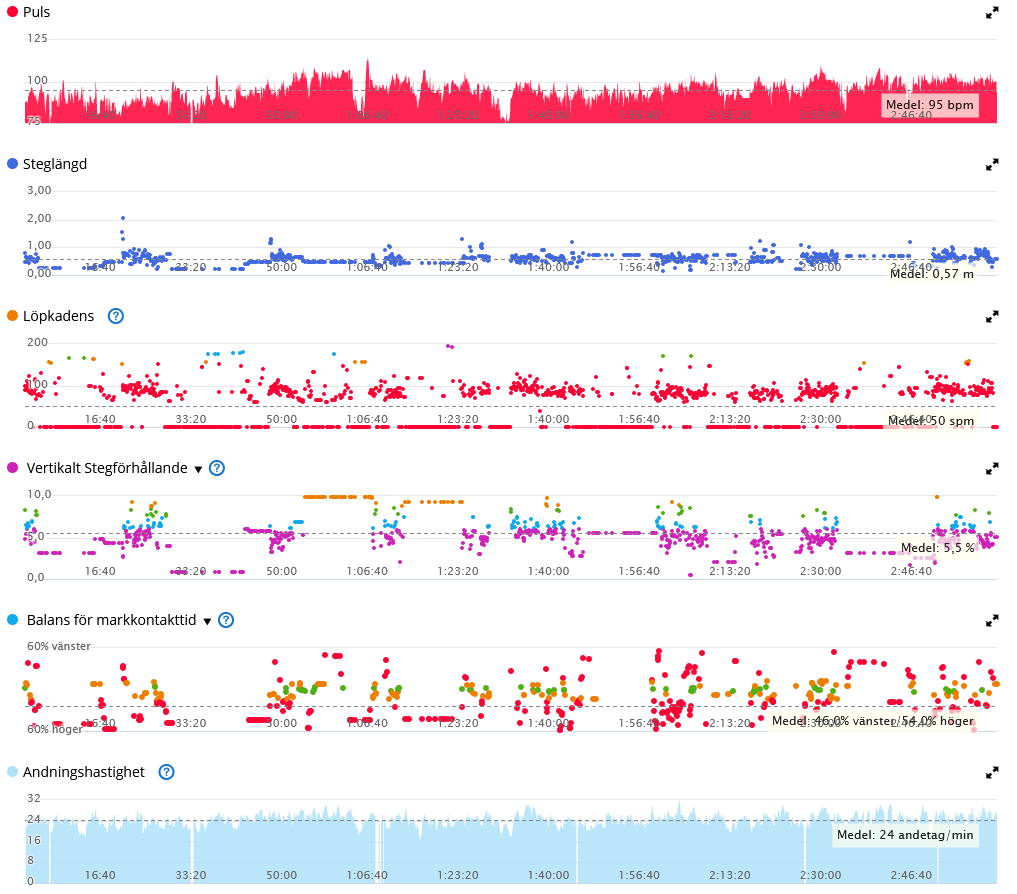The height and width of the screenshot is (894, 1017).
Task: Click the light blue Andningshastighet legend dot
Action: click(x=12, y=771)
